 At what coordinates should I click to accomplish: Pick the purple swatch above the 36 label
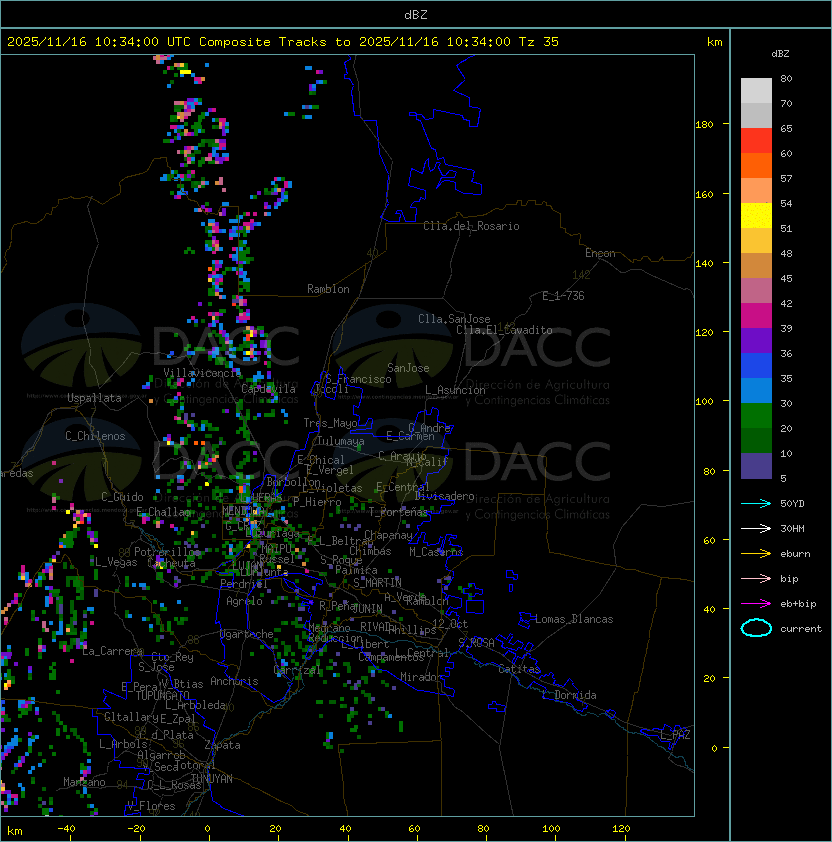756,340
